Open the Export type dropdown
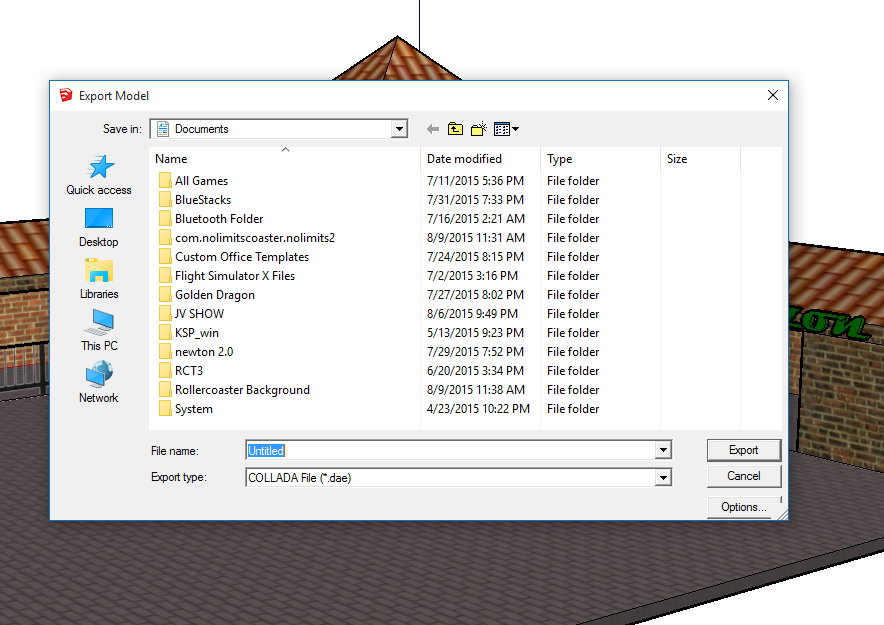 coord(662,478)
